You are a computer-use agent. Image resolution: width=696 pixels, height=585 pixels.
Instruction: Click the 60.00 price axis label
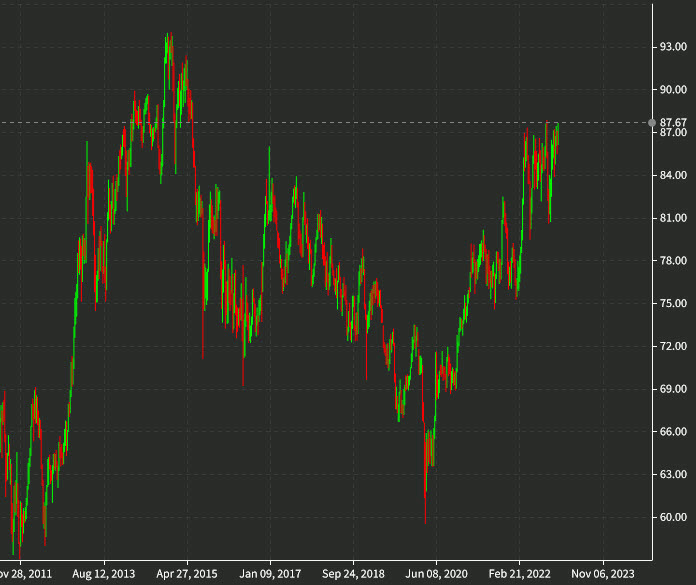(673, 517)
